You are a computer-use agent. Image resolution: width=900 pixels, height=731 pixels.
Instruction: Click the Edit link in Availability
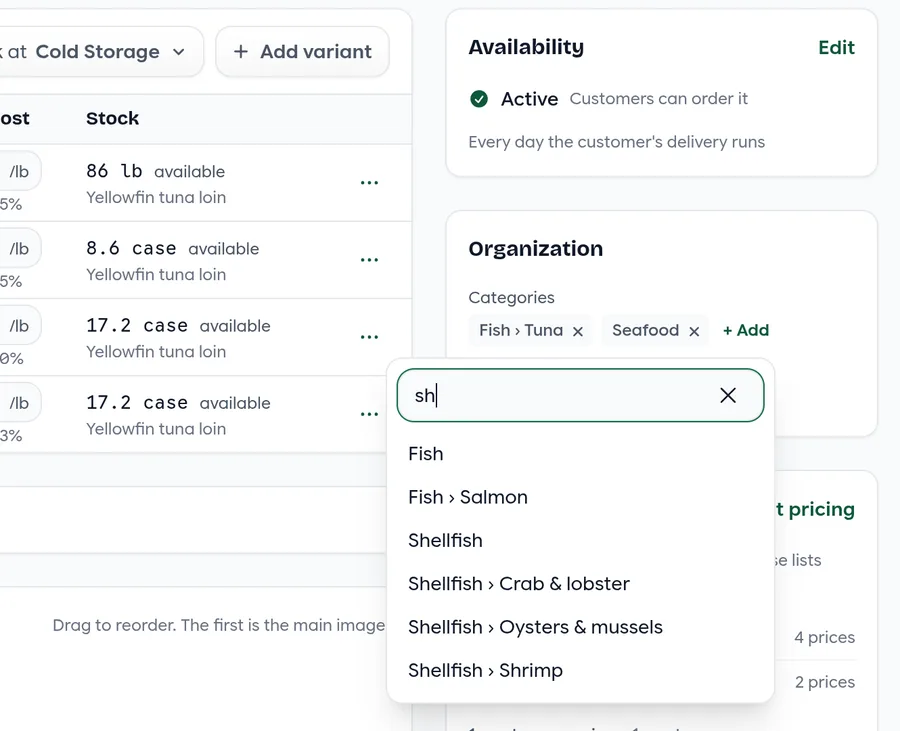(836, 48)
